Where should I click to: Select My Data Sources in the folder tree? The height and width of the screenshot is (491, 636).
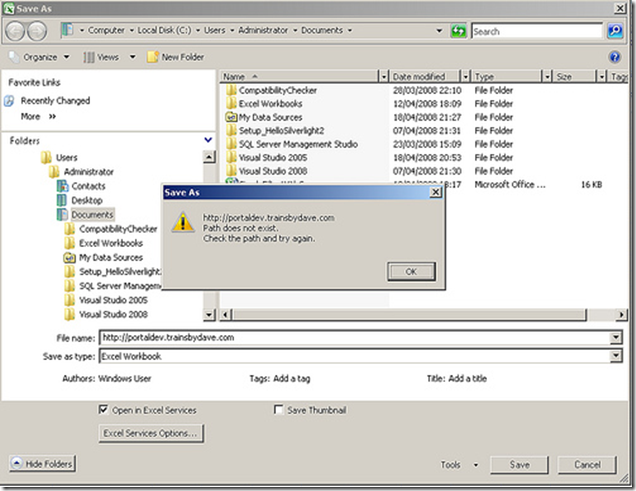coord(111,257)
